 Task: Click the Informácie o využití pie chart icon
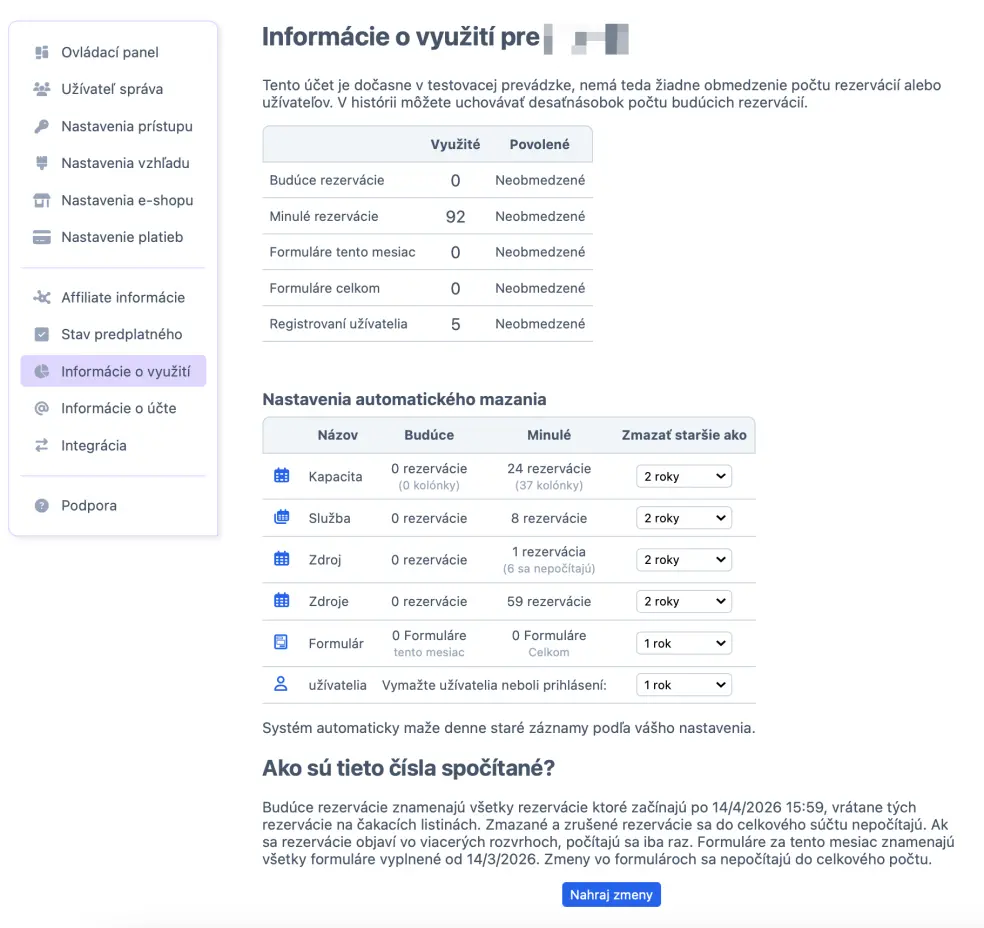(41, 371)
